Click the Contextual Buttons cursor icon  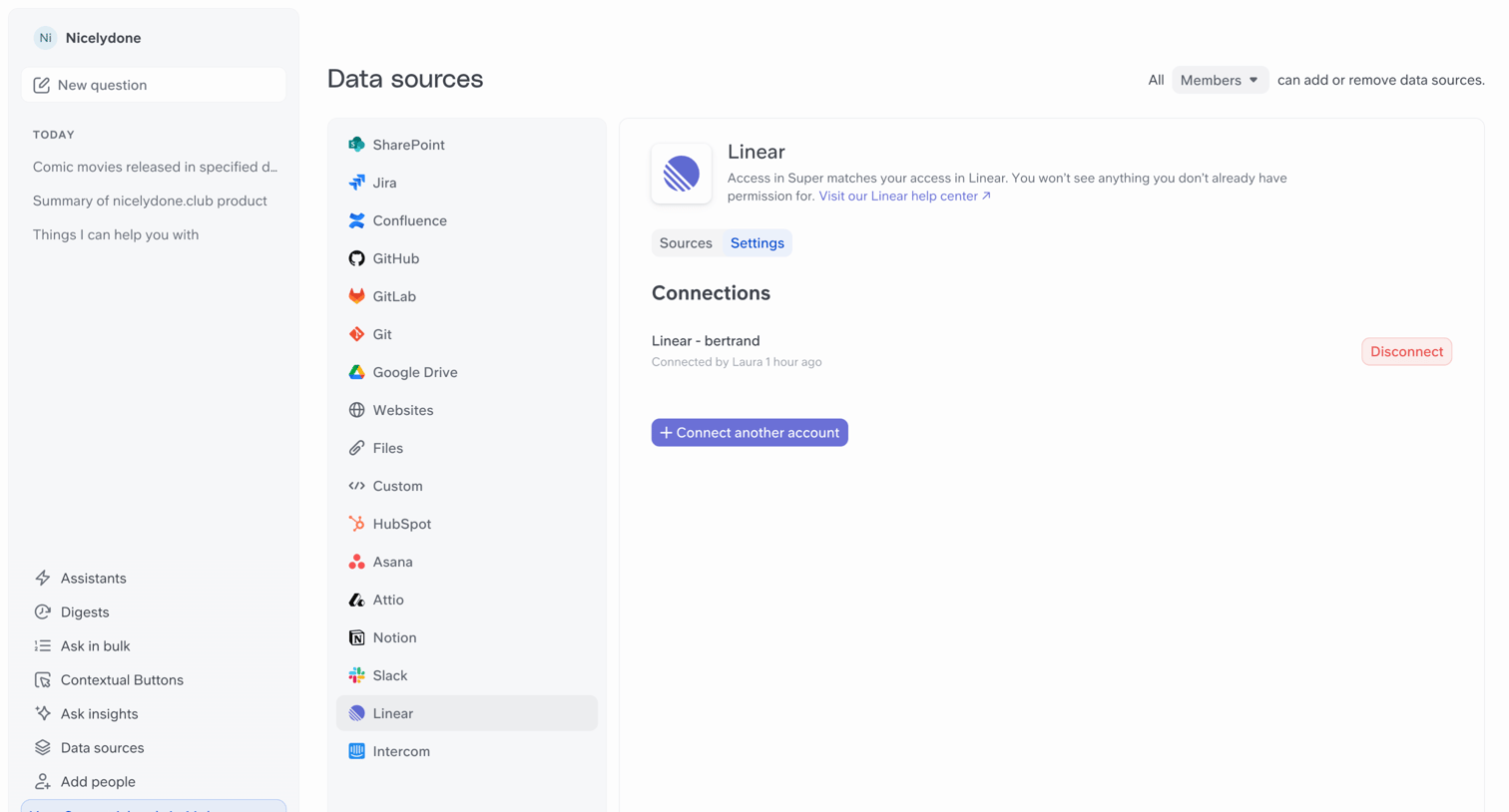point(43,680)
